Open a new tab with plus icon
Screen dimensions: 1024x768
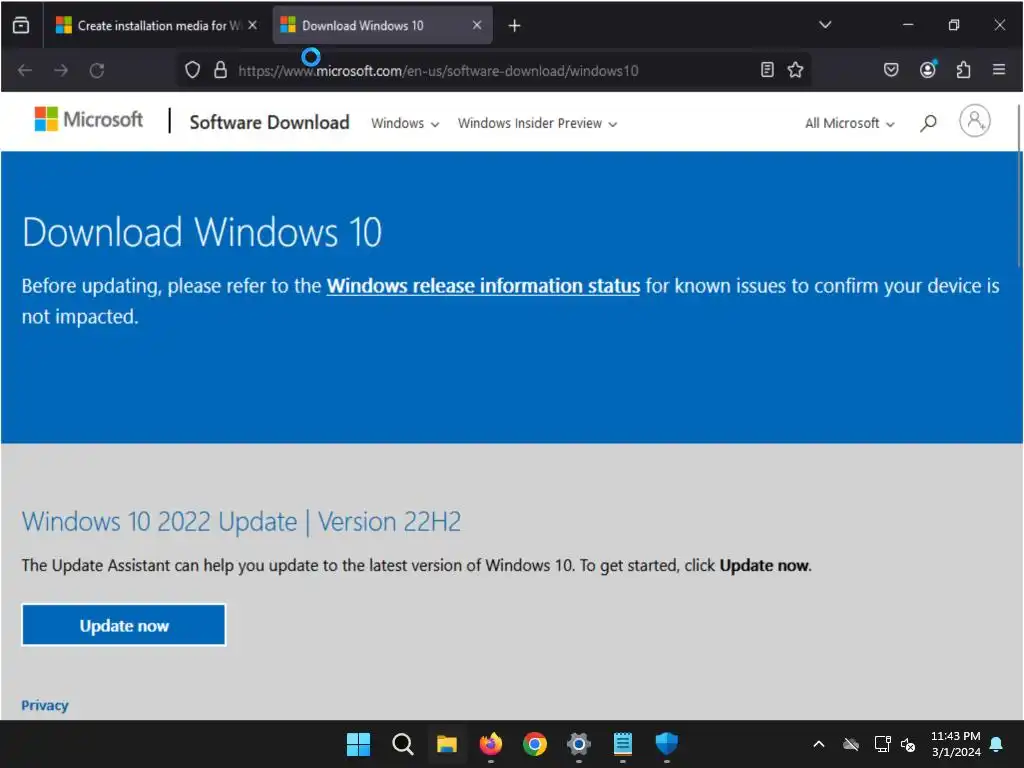click(515, 25)
